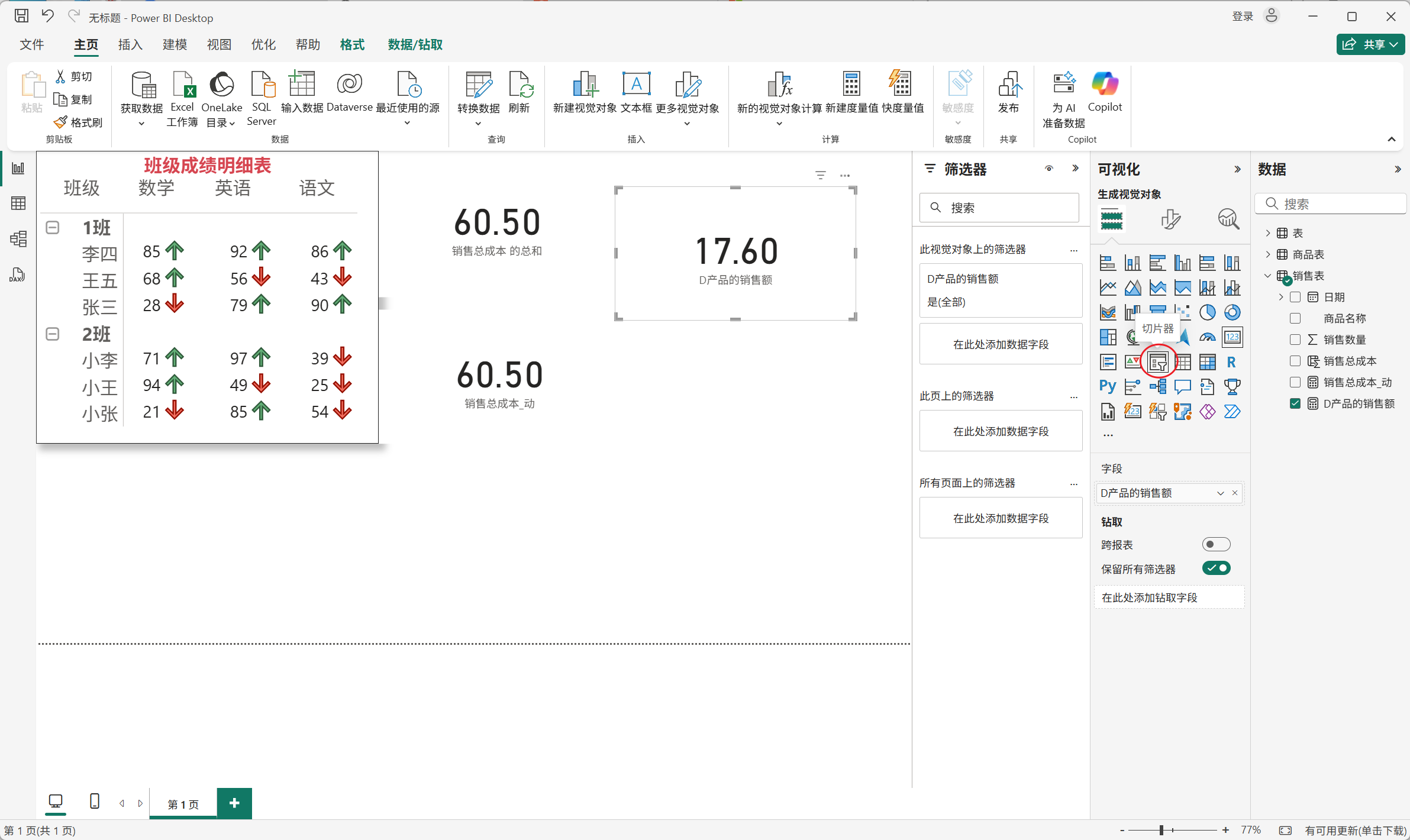This screenshot has width=1410, height=840.
Task: Click the Python visual icon
Action: 1107,387
